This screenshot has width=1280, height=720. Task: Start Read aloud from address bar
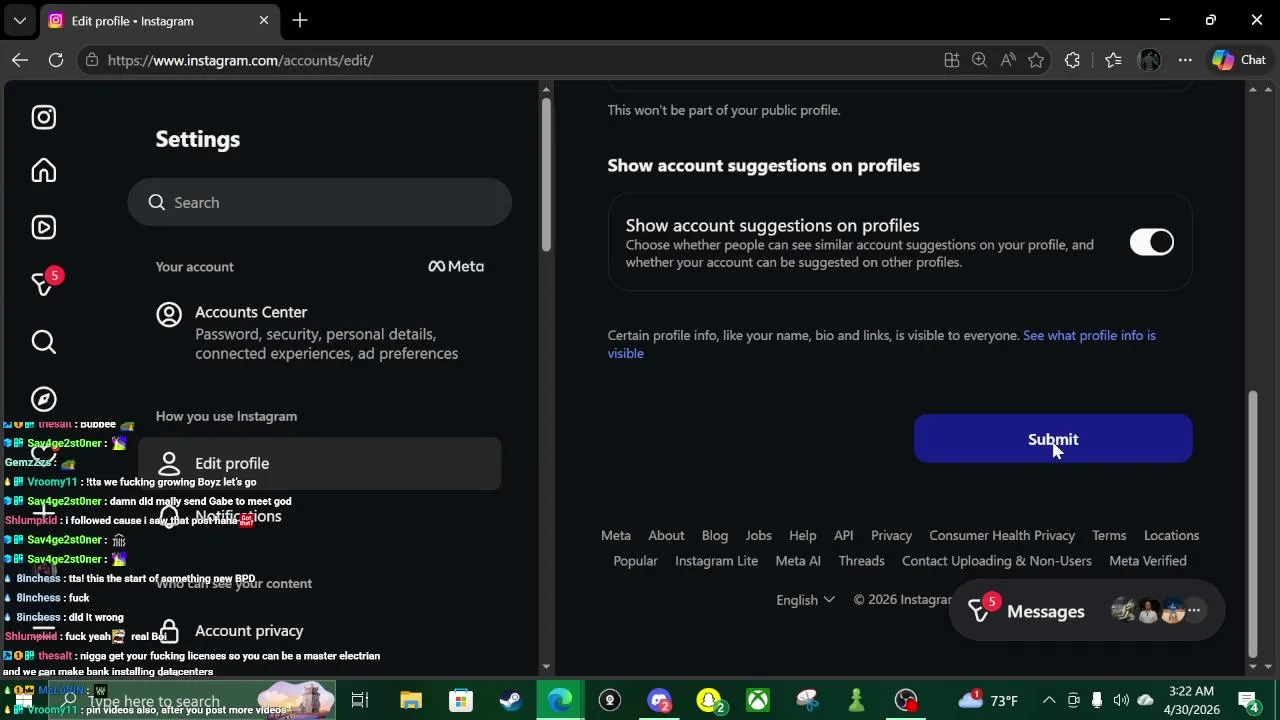[1008, 60]
